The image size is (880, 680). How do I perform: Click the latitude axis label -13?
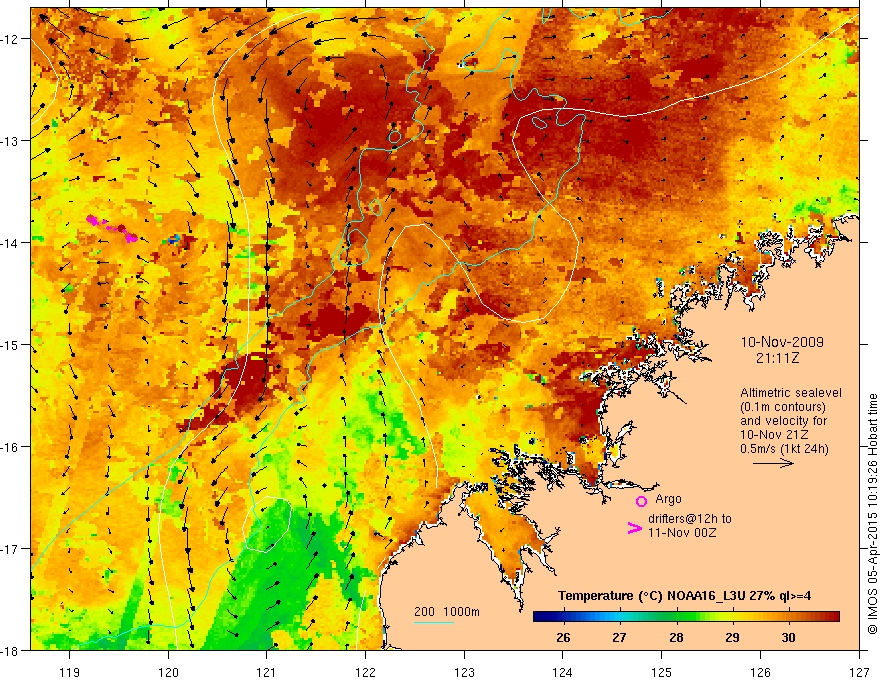pyautogui.click(x=10, y=141)
